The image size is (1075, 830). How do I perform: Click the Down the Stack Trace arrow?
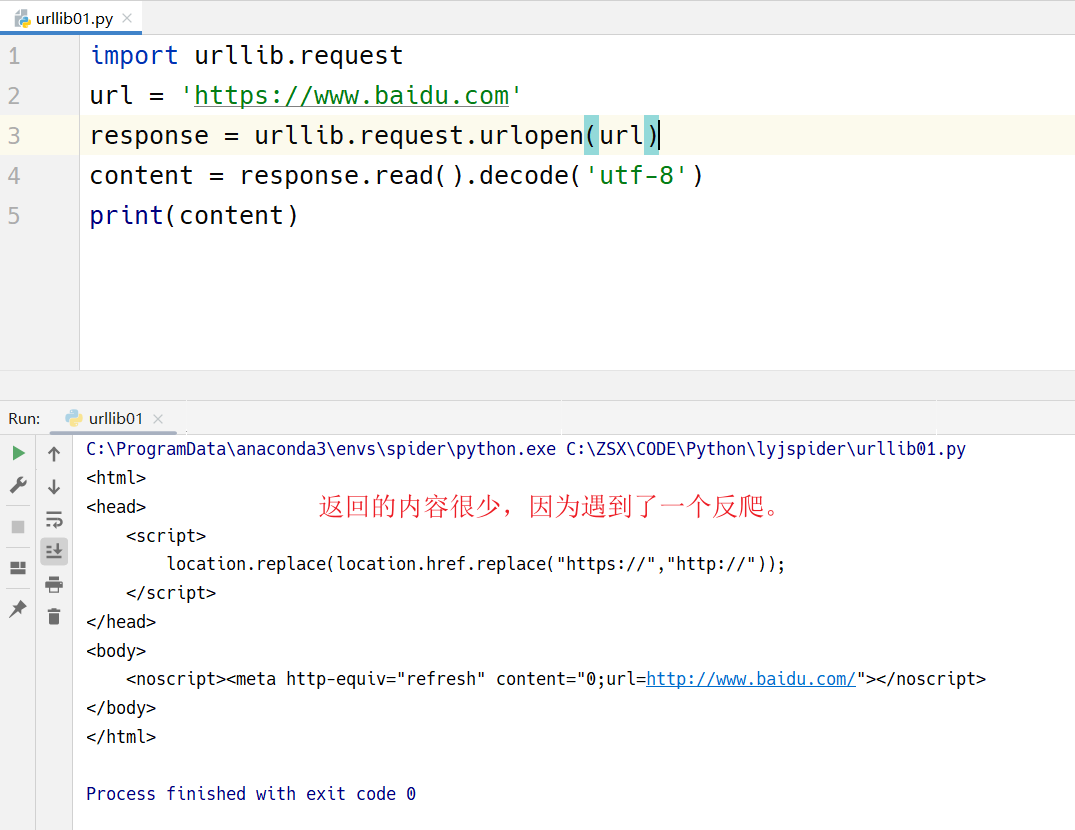click(x=54, y=487)
